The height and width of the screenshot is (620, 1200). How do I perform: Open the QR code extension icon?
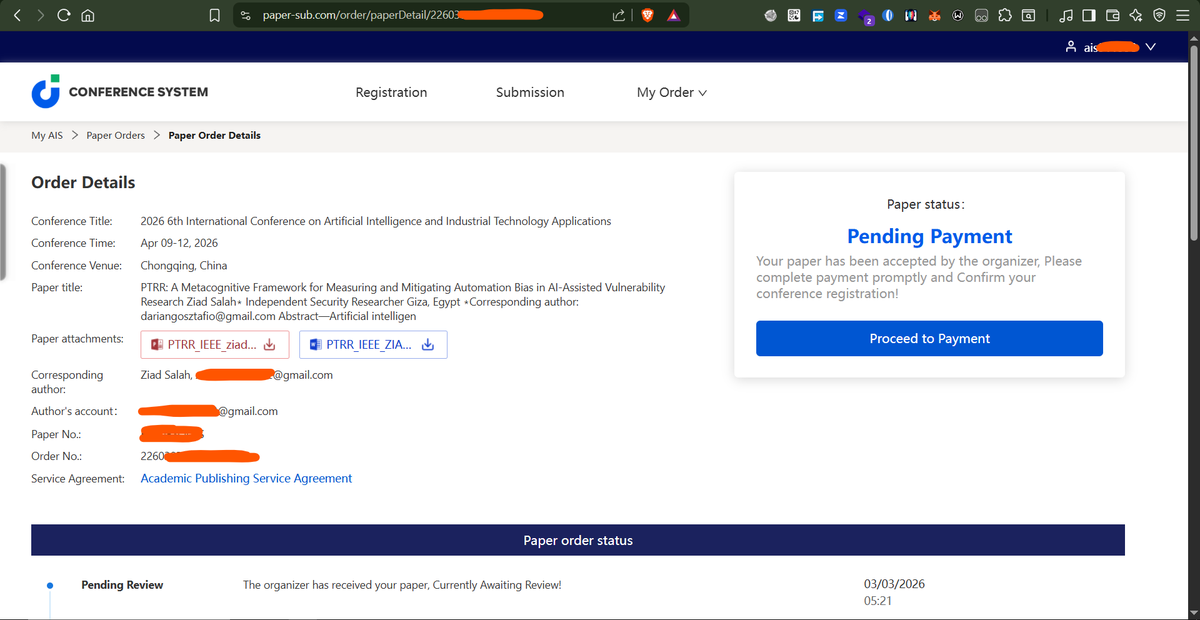tap(795, 15)
